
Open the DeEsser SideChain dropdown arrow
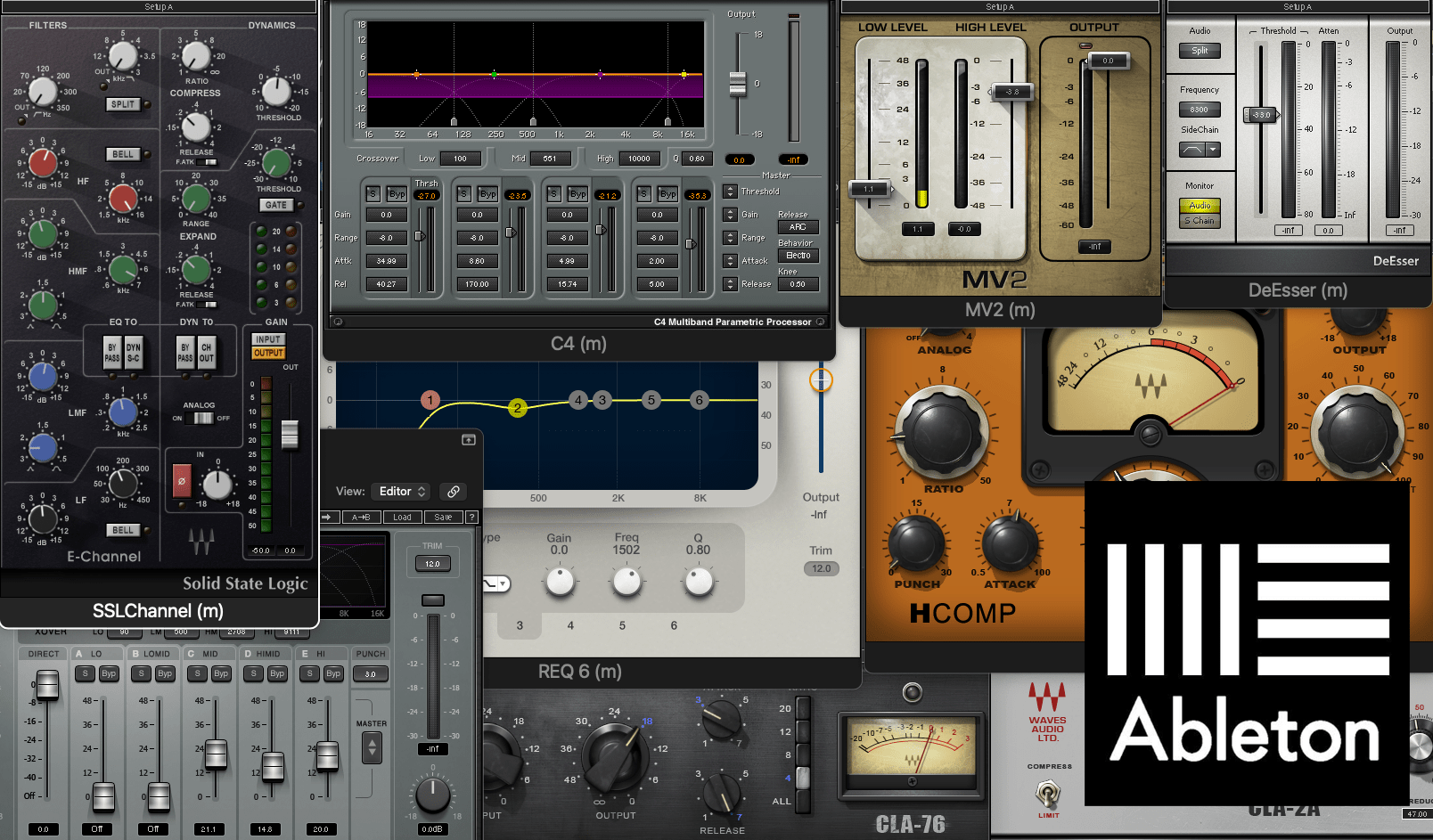tap(1213, 150)
